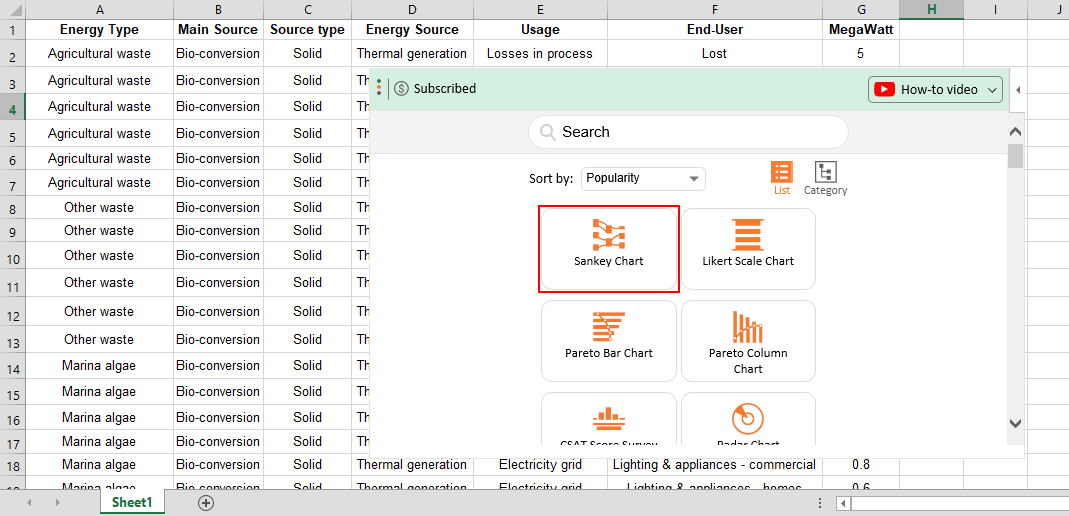Click the 'Lost' cell in row 2

[714, 53]
